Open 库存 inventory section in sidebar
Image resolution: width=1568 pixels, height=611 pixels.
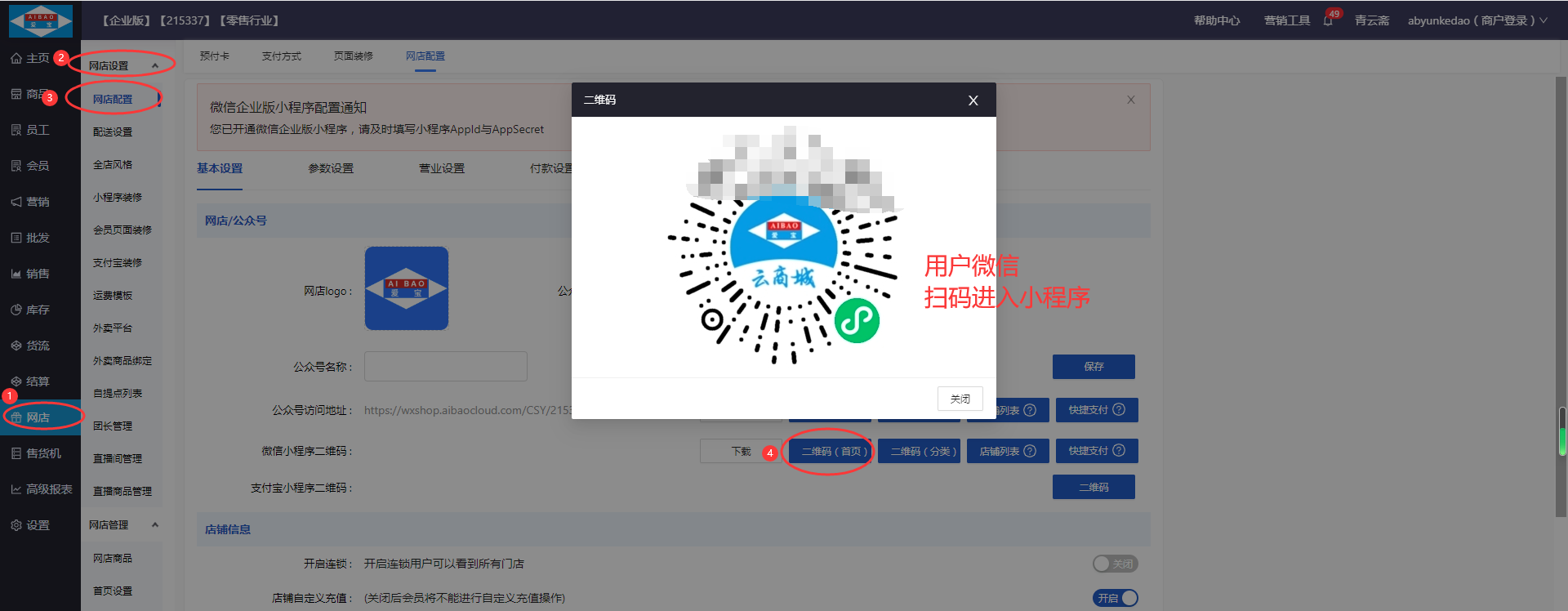coord(30,310)
